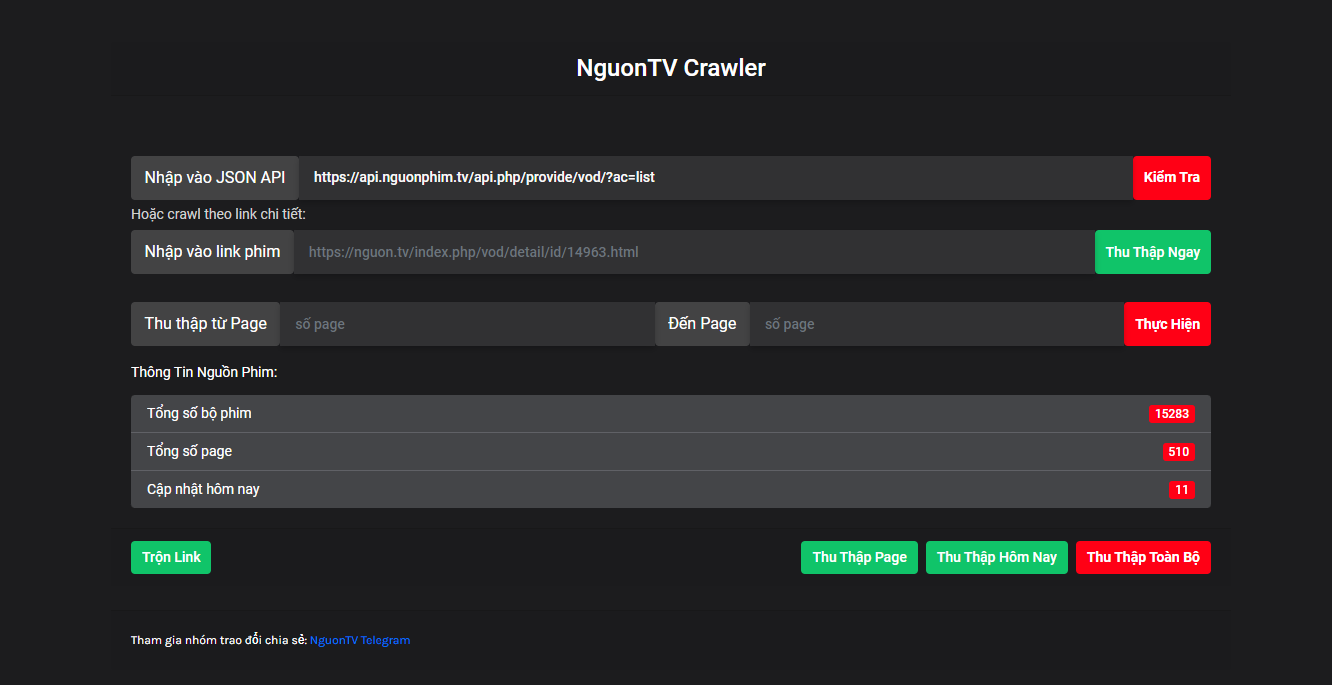1332x685 pixels.
Task: Open the NguonTV Telegram link
Action: [359, 639]
